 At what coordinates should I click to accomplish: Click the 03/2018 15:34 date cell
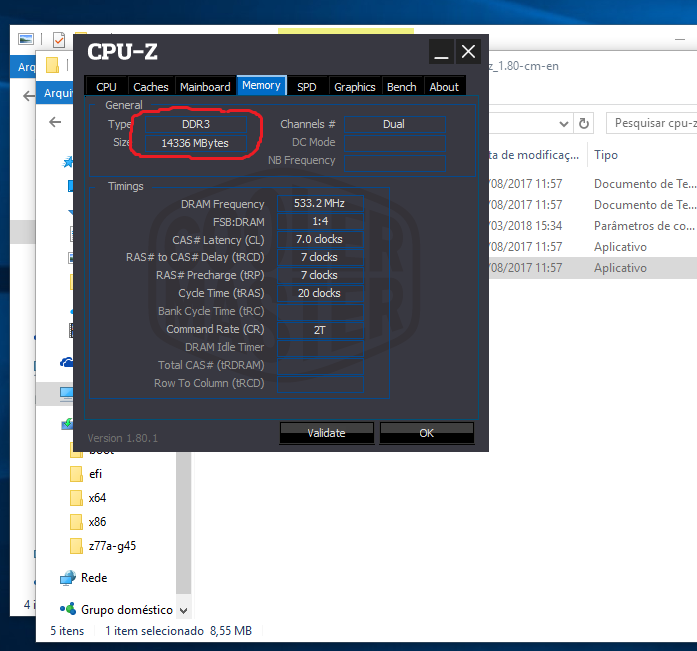[526, 226]
